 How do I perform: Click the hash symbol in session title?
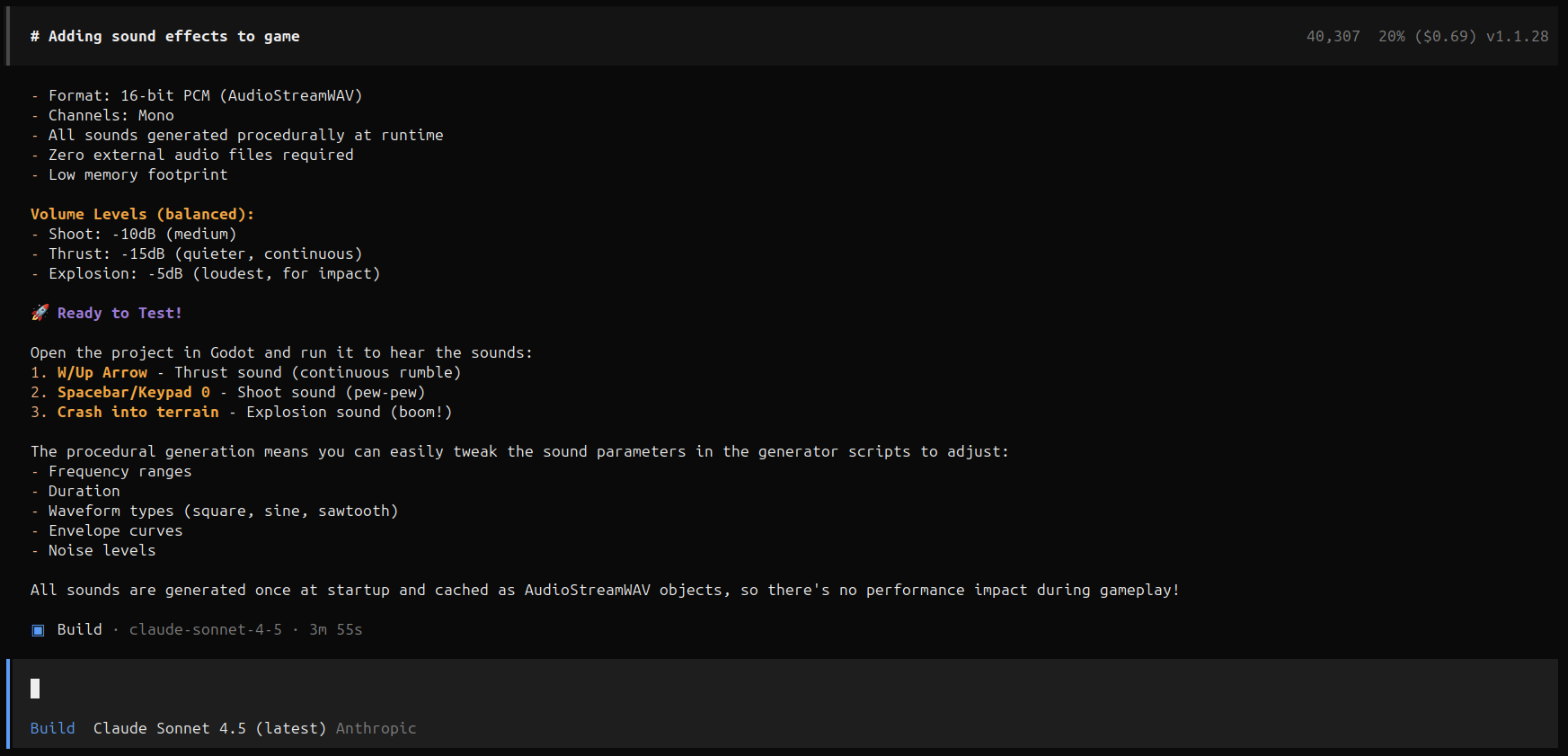[35, 37]
